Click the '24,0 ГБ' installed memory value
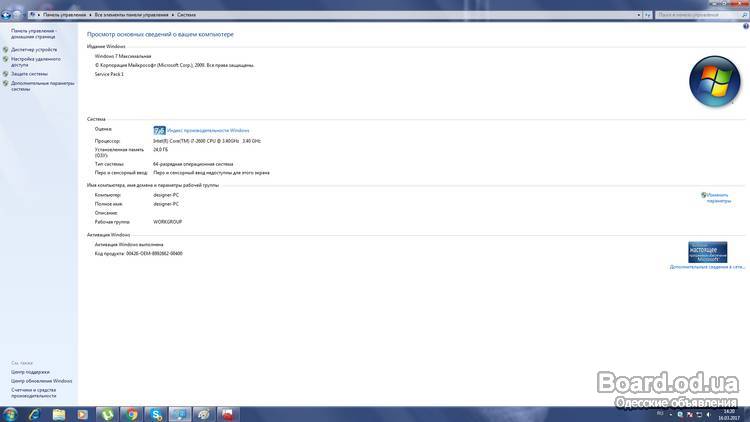 pos(160,150)
